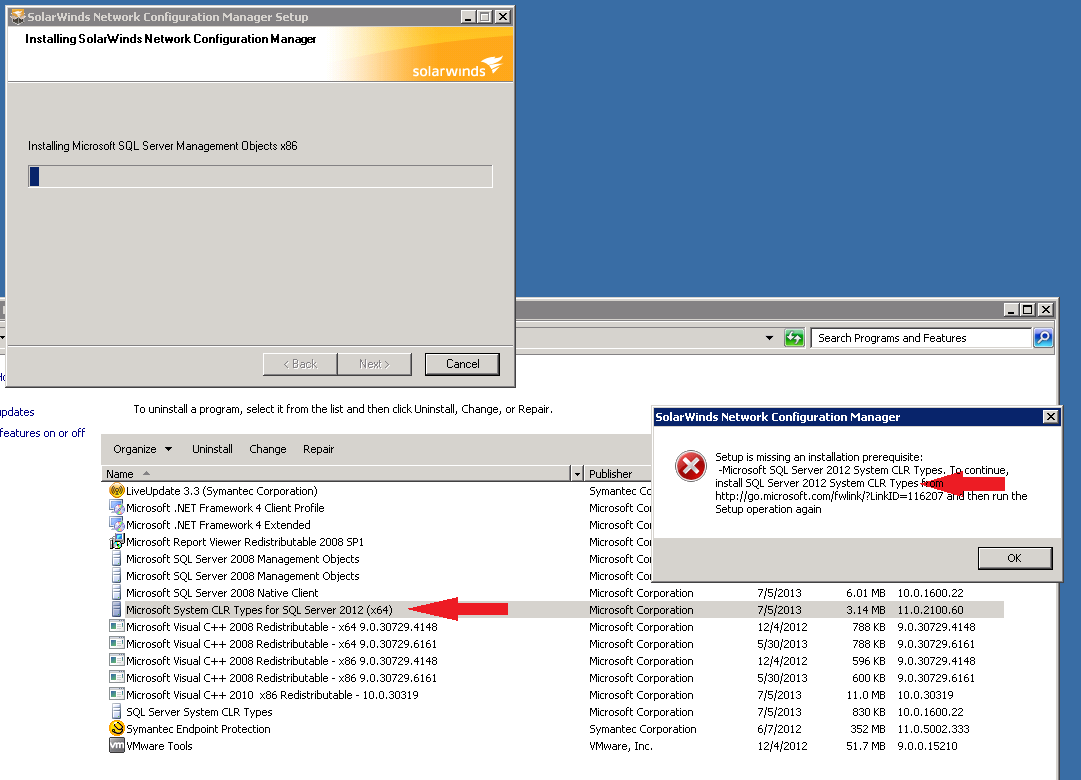Image resolution: width=1081 pixels, height=780 pixels.
Task: Click Change in the Programs toolbar
Action: (x=267, y=449)
